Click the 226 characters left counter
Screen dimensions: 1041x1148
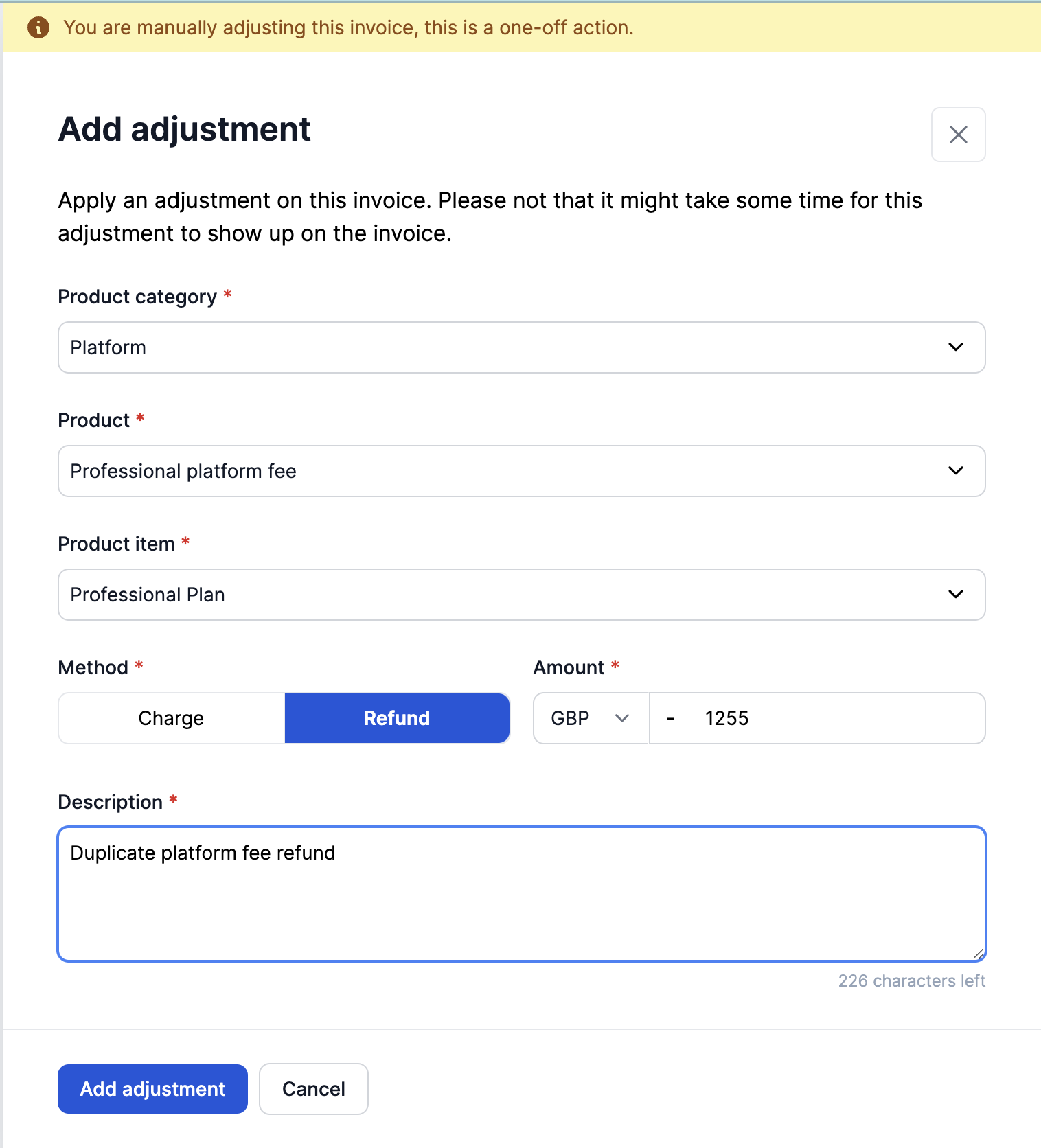(911, 980)
